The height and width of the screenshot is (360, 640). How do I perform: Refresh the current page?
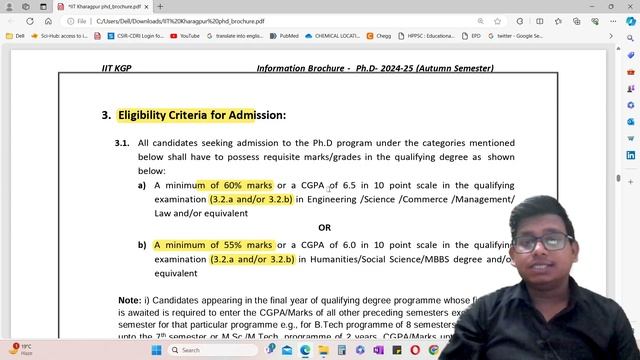pyautogui.click(x=30, y=21)
